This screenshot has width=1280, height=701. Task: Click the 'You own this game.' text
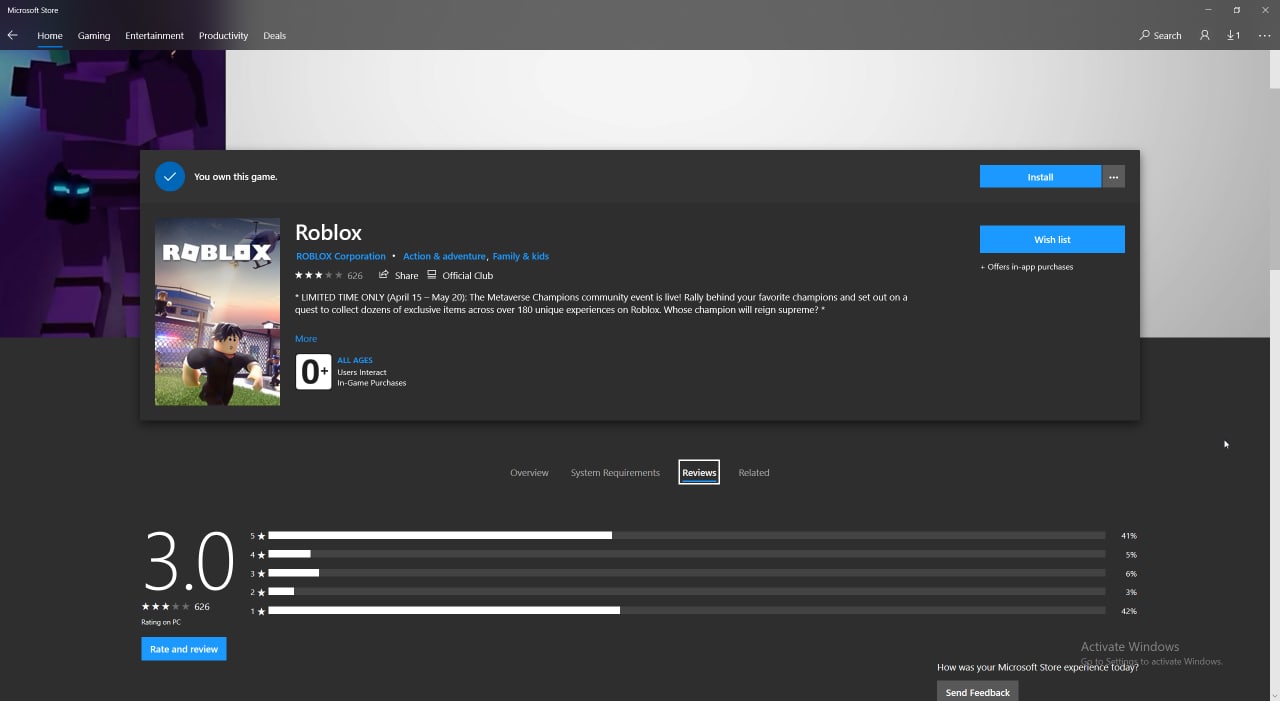click(236, 177)
